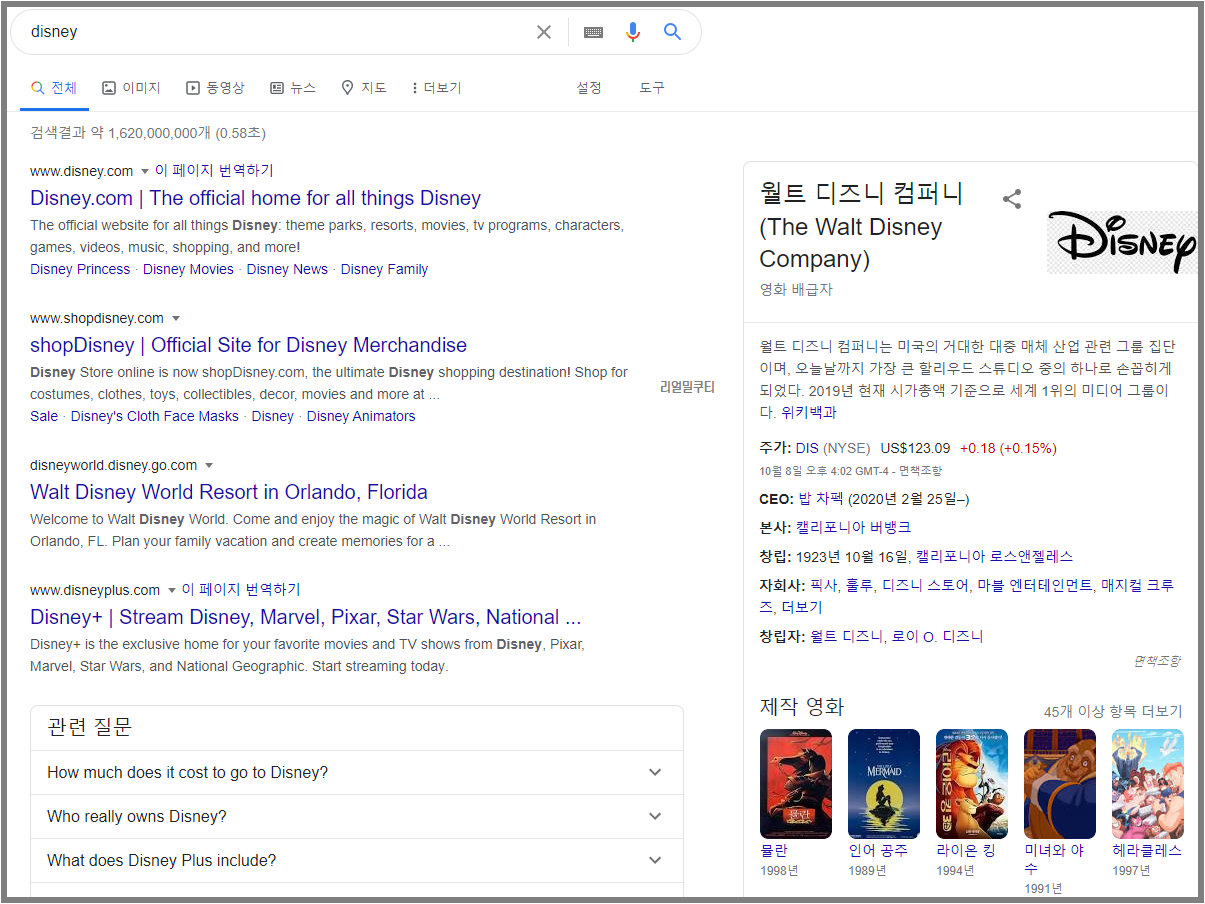Open the Sale sitelink
Image resolution: width=1205 pixels, height=904 pixels.
tap(44, 416)
